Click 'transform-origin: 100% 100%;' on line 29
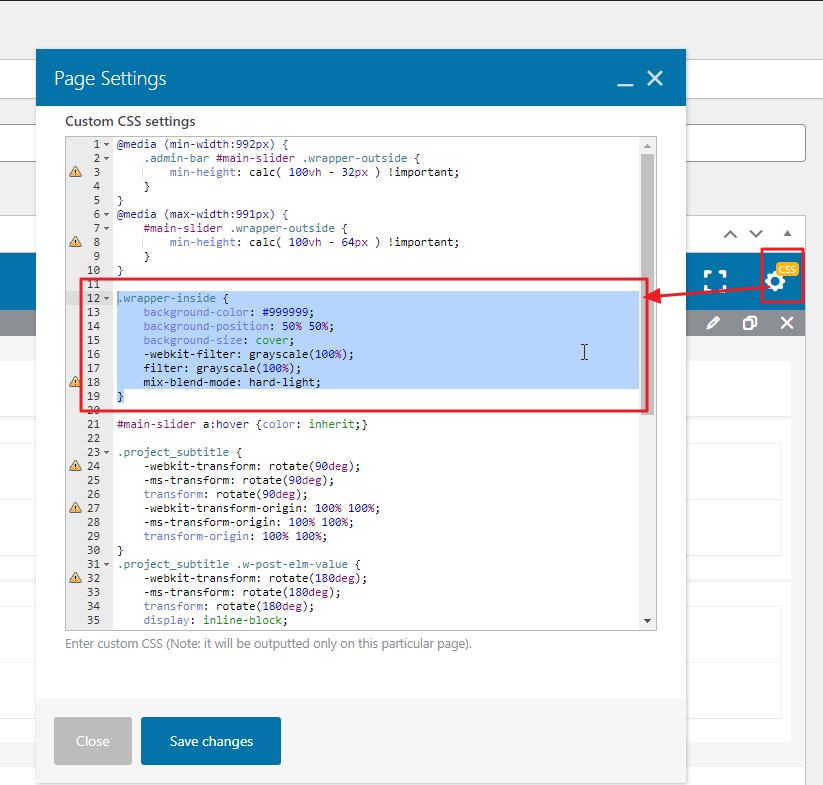 [235, 536]
